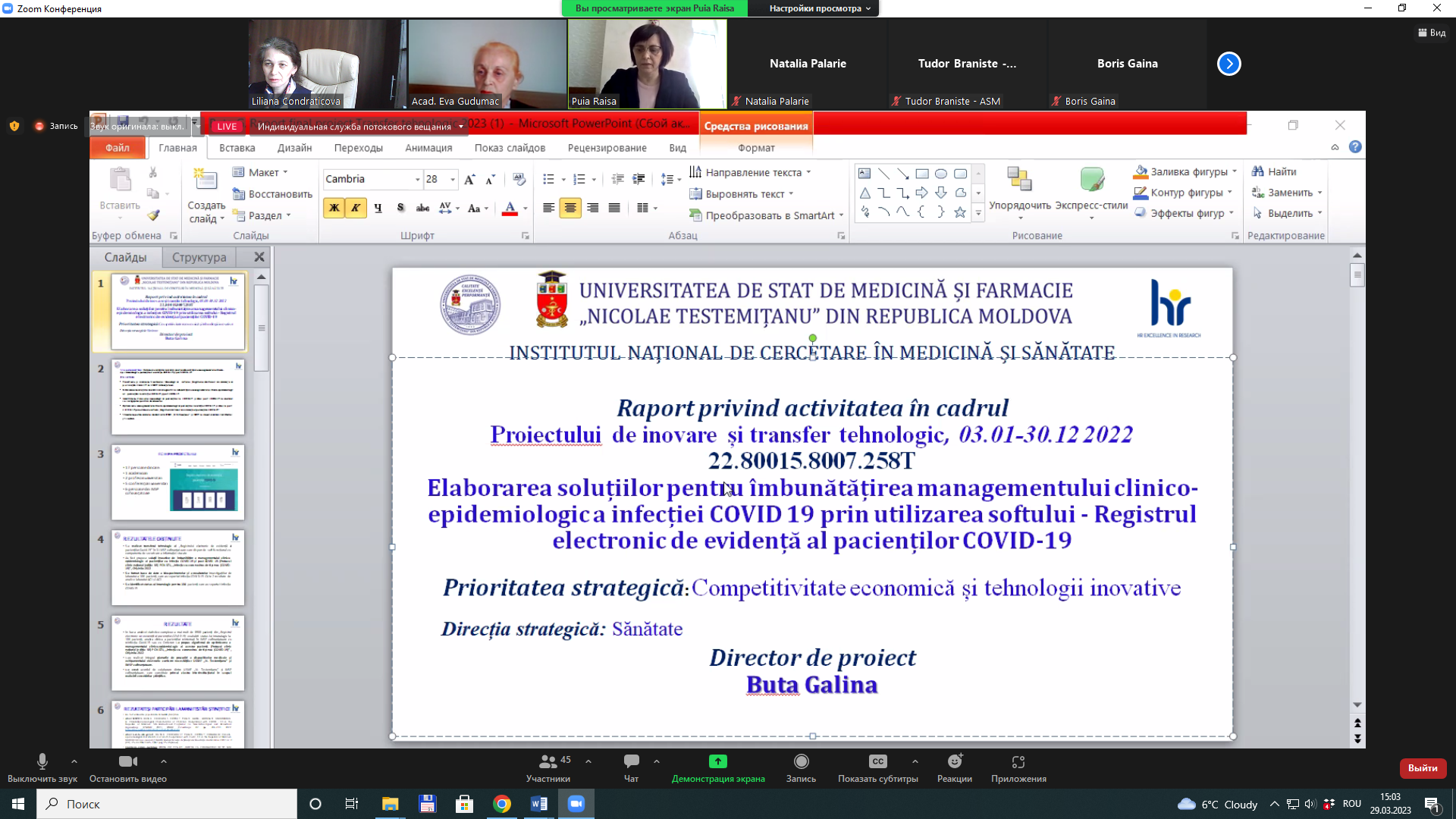The width and height of the screenshot is (1456, 819).
Task: Increase font size (A with up arrow)
Action: [469, 180]
